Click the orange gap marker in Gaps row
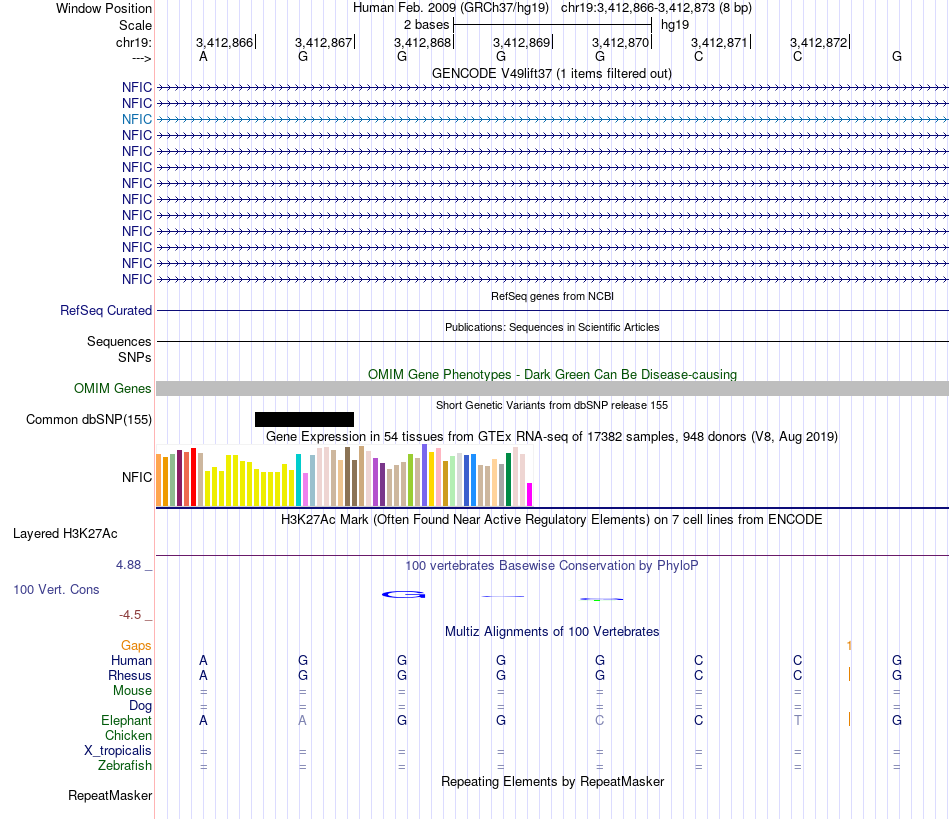 pyautogui.click(x=849, y=645)
